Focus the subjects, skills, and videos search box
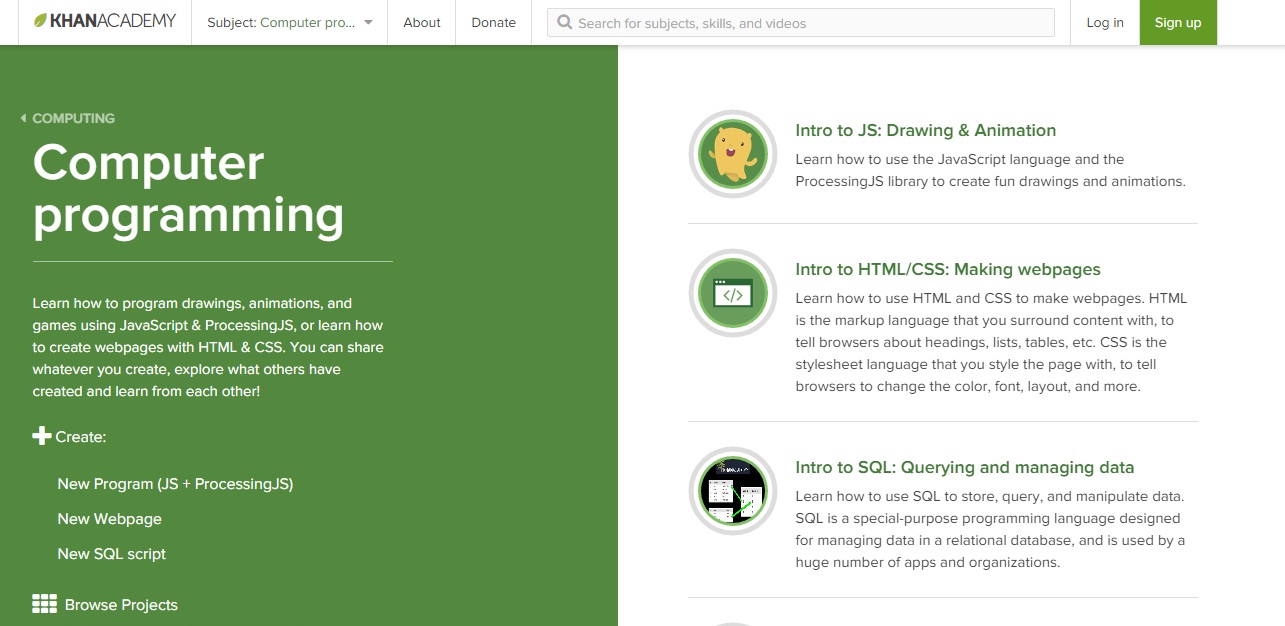The width and height of the screenshot is (1285, 626). tap(800, 22)
